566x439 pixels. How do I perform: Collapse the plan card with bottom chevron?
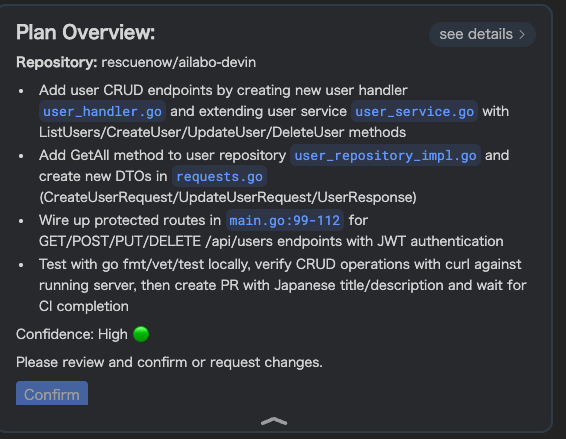click(274, 421)
